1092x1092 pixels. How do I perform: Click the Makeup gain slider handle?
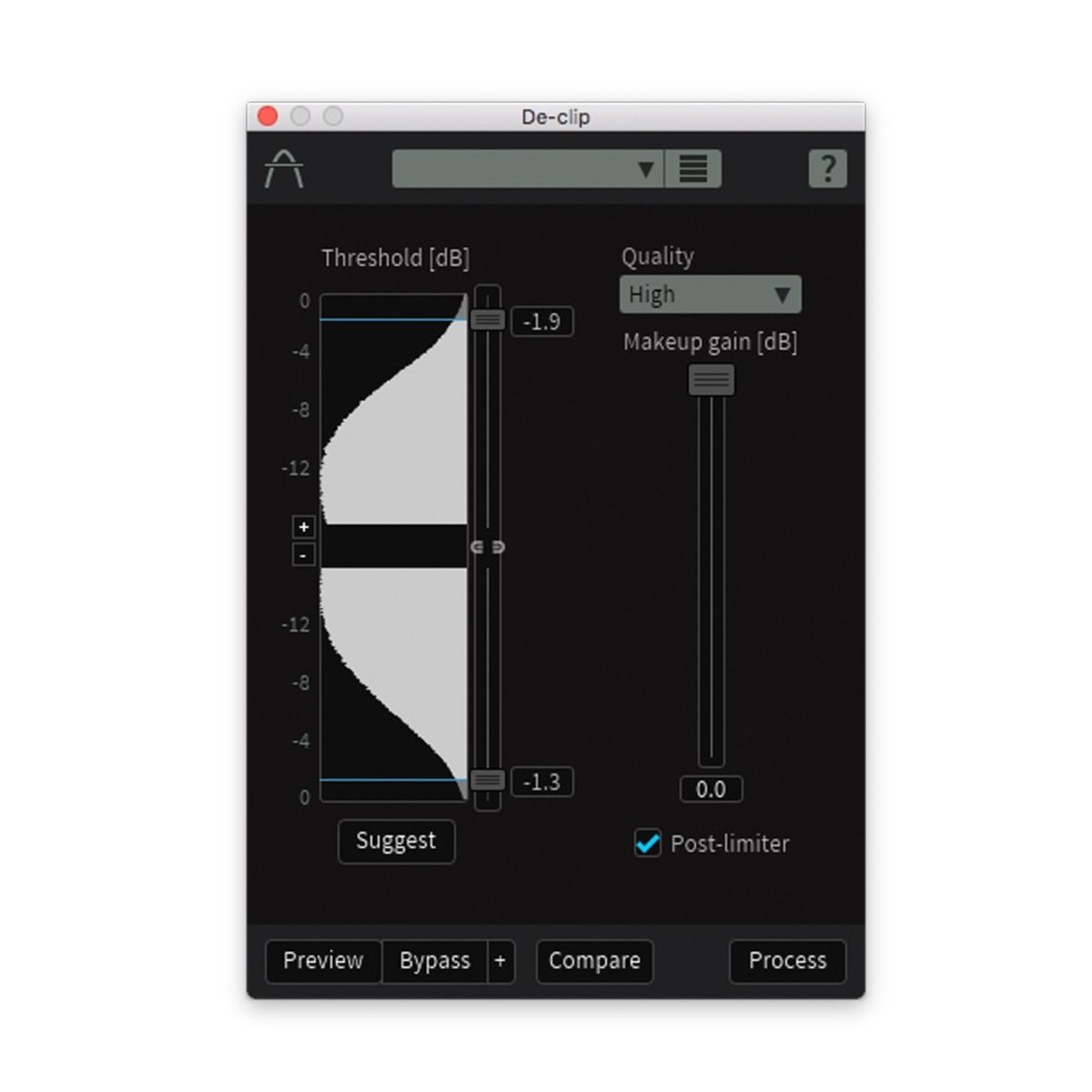coord(711,379)
